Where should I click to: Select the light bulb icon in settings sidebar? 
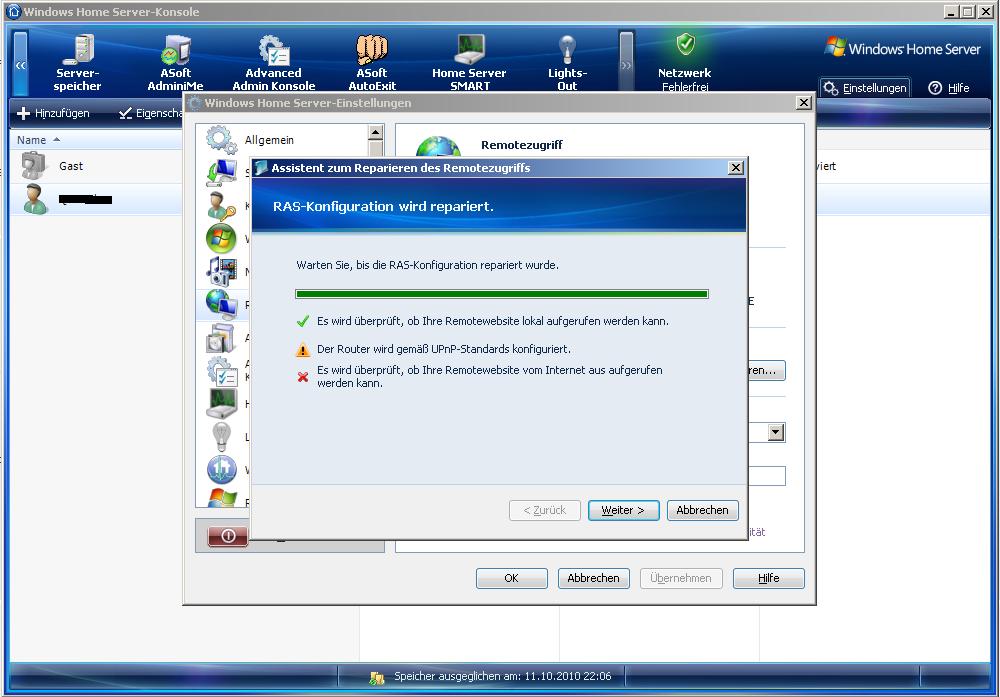pyautogui.click(x=221, y=437)
